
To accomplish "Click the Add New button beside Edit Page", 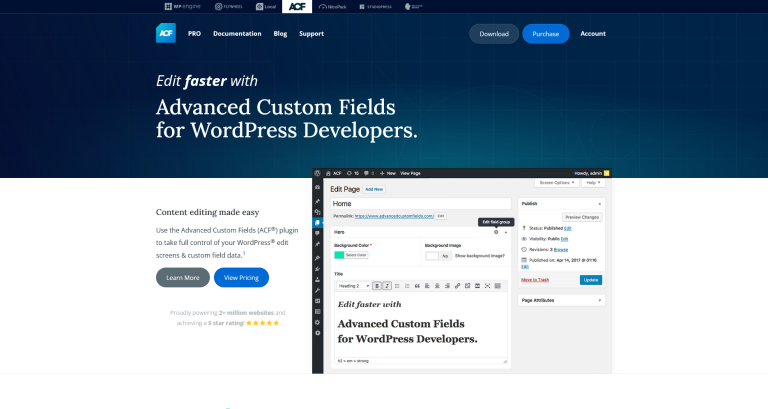I will (374, 189).
